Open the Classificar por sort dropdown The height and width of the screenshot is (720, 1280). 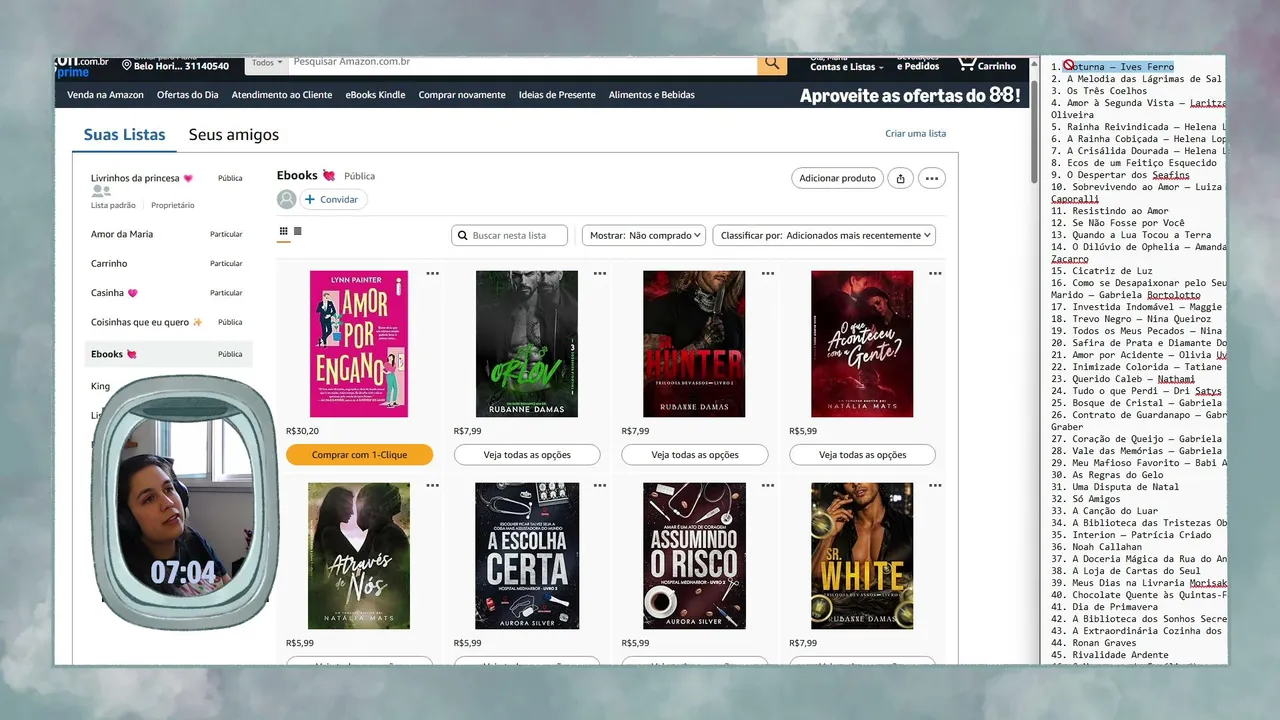pyautogui.click(x=824, y=235)
